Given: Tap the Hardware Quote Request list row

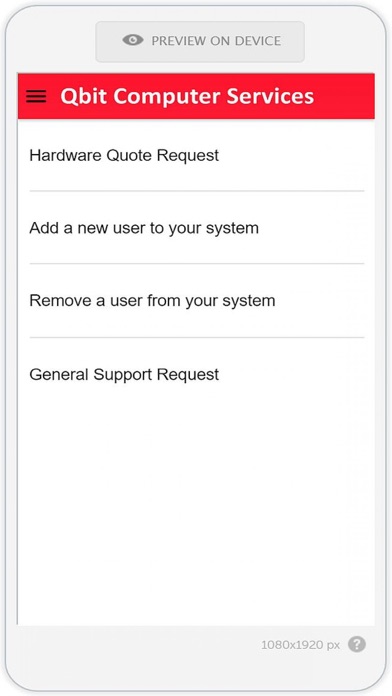Looking at the screenshot, I should (x=196, y=155).
